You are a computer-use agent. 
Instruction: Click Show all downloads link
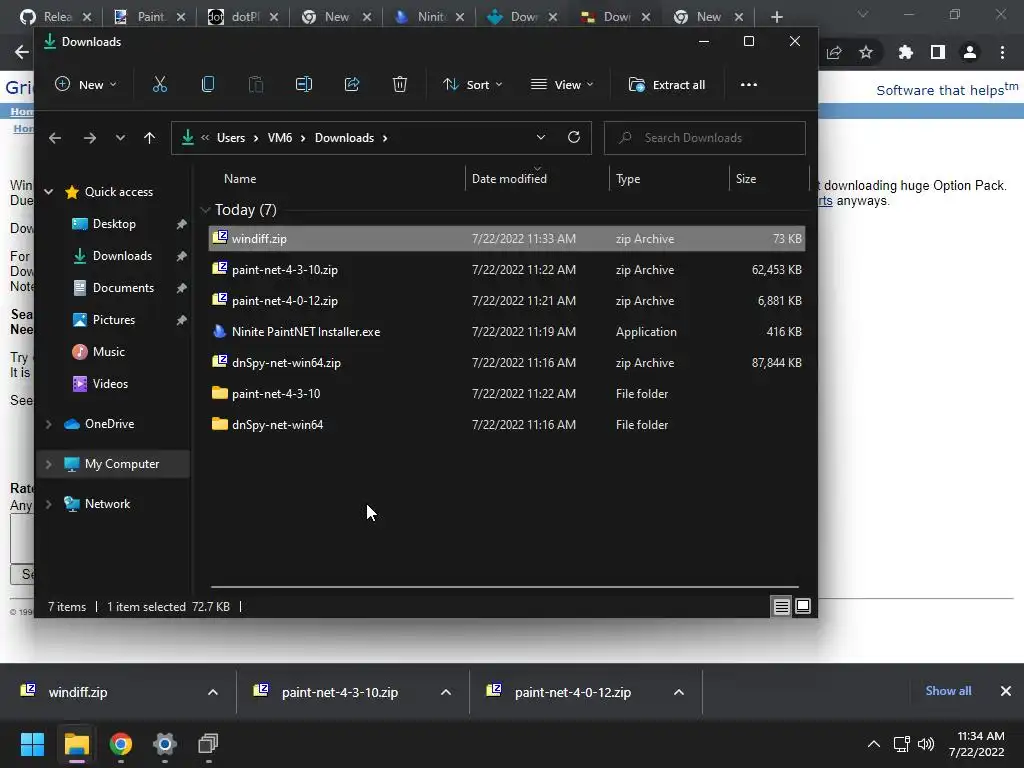[x=948, y=691]
